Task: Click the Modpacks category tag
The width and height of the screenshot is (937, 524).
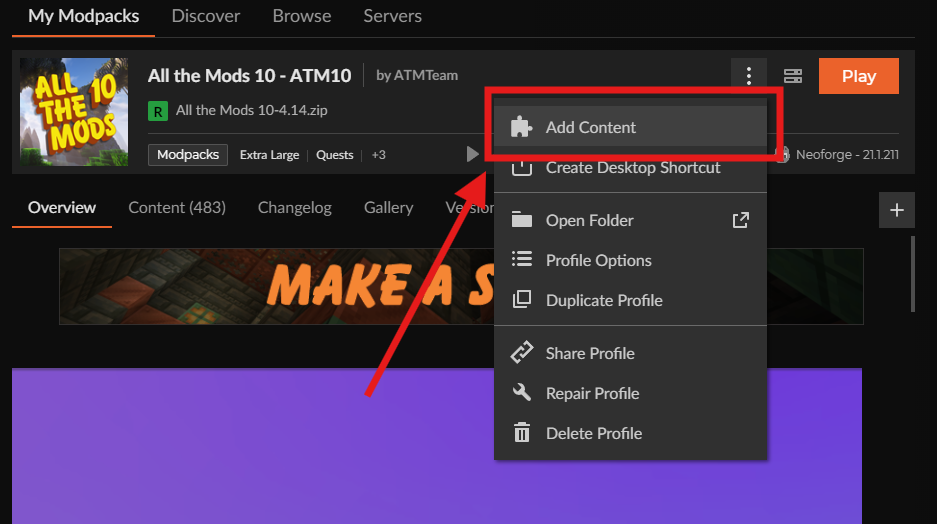Action: pos(188,155)
